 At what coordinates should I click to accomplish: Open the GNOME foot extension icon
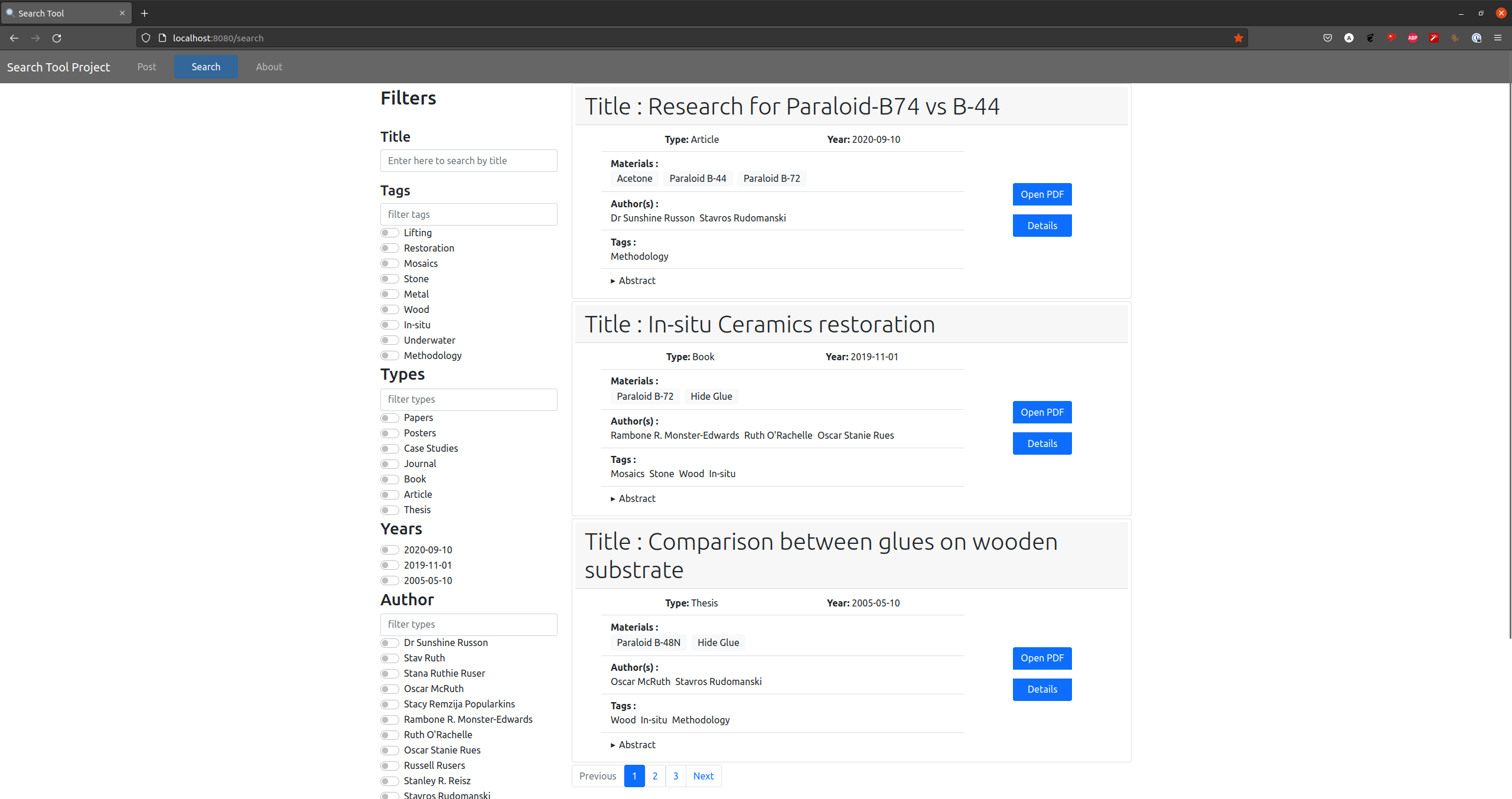(1370, 38)
